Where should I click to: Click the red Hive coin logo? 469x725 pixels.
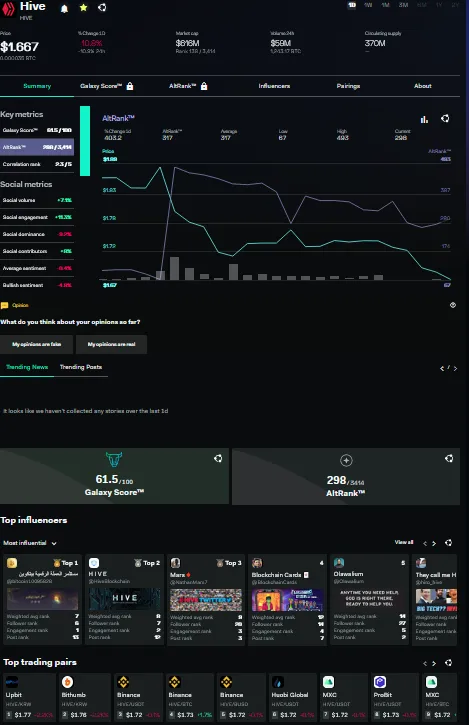pyautogui.click(x=8, y=9)
